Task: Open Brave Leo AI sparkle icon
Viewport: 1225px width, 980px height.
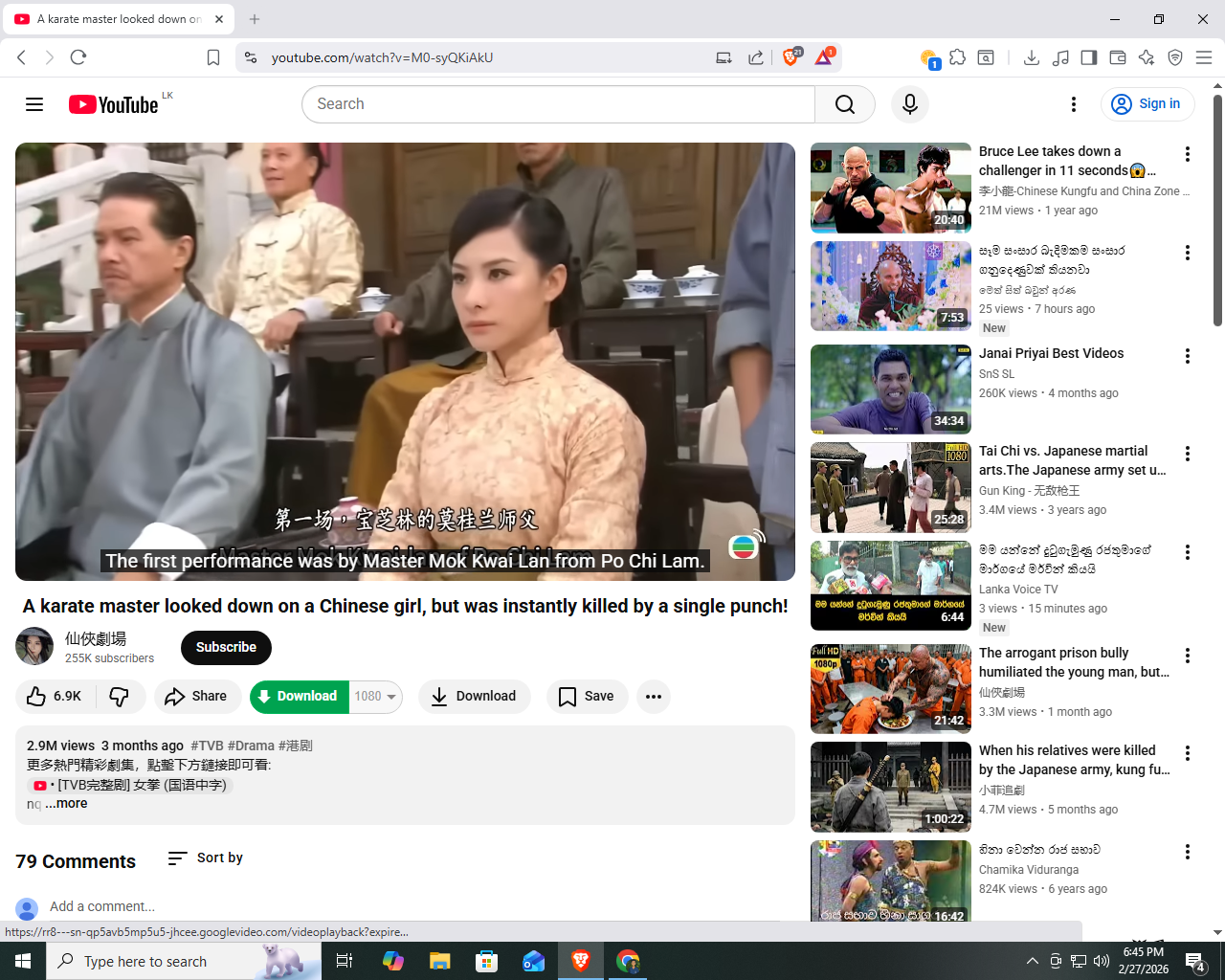Action: coord(1147,57)
